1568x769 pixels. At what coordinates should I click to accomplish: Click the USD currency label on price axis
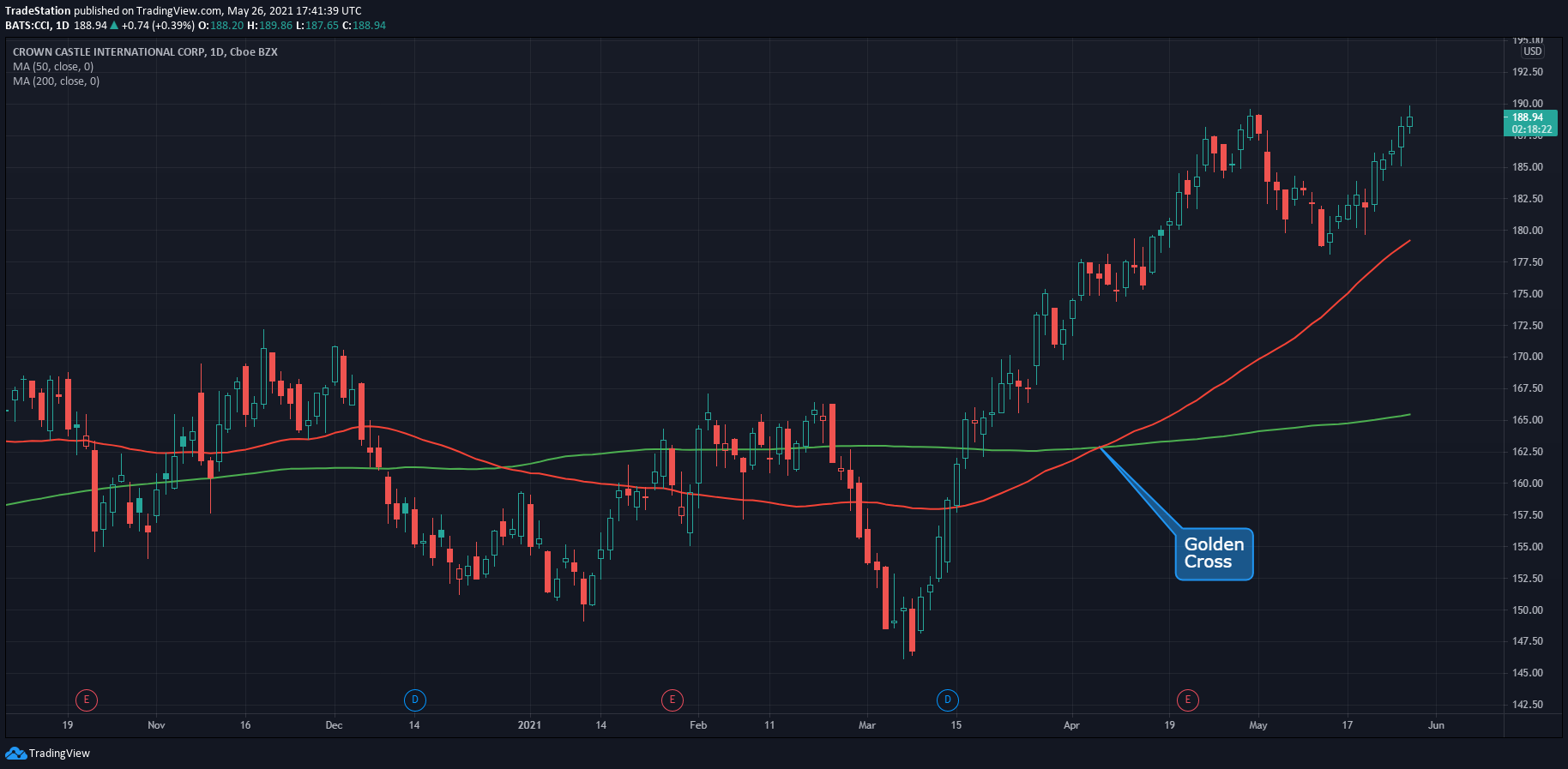[1532, 51]
